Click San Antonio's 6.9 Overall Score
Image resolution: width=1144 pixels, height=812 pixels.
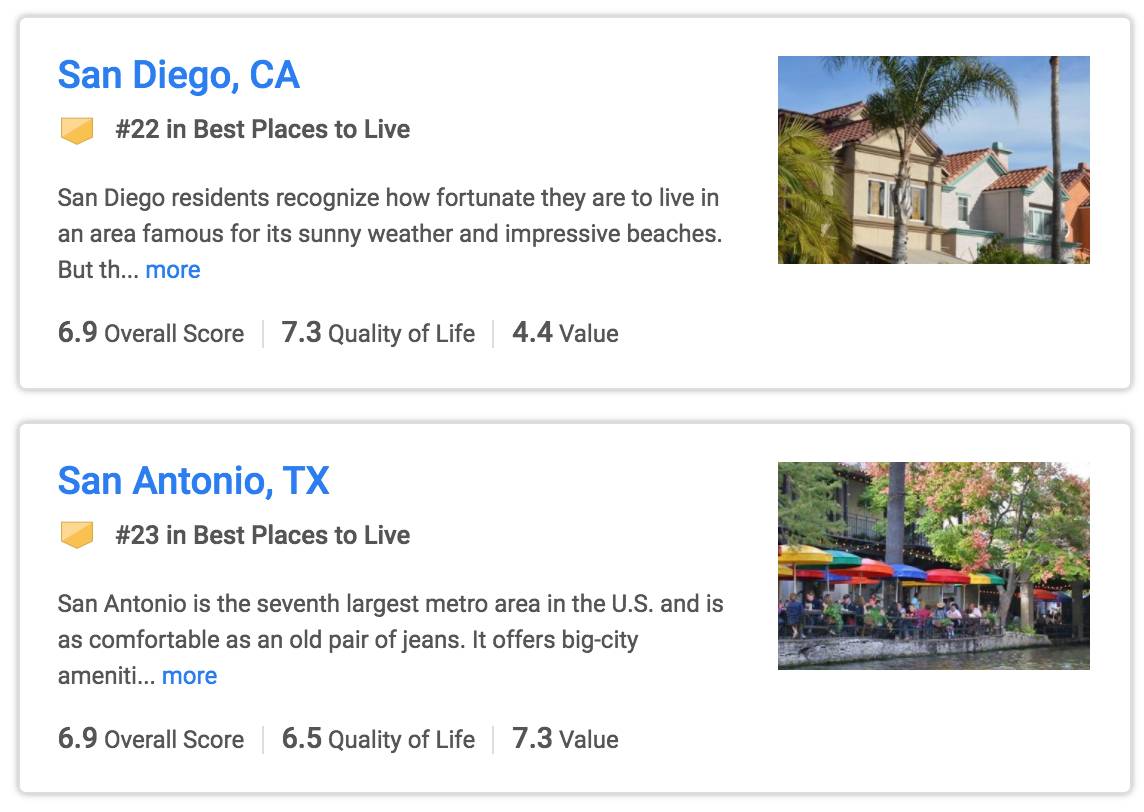click(x=150, y=739)
